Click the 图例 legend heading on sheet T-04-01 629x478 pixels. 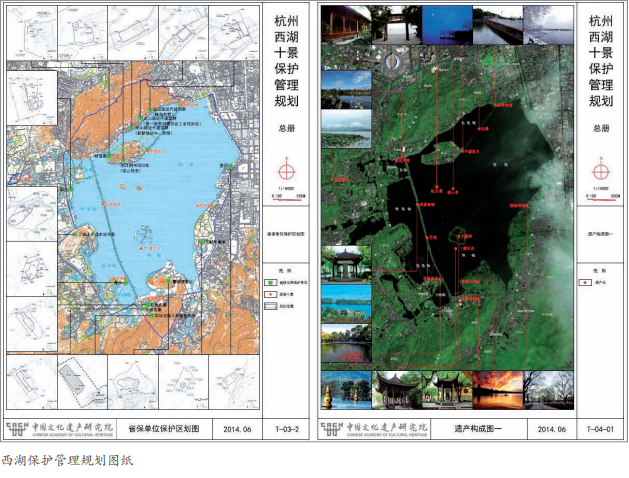[601, 271]
